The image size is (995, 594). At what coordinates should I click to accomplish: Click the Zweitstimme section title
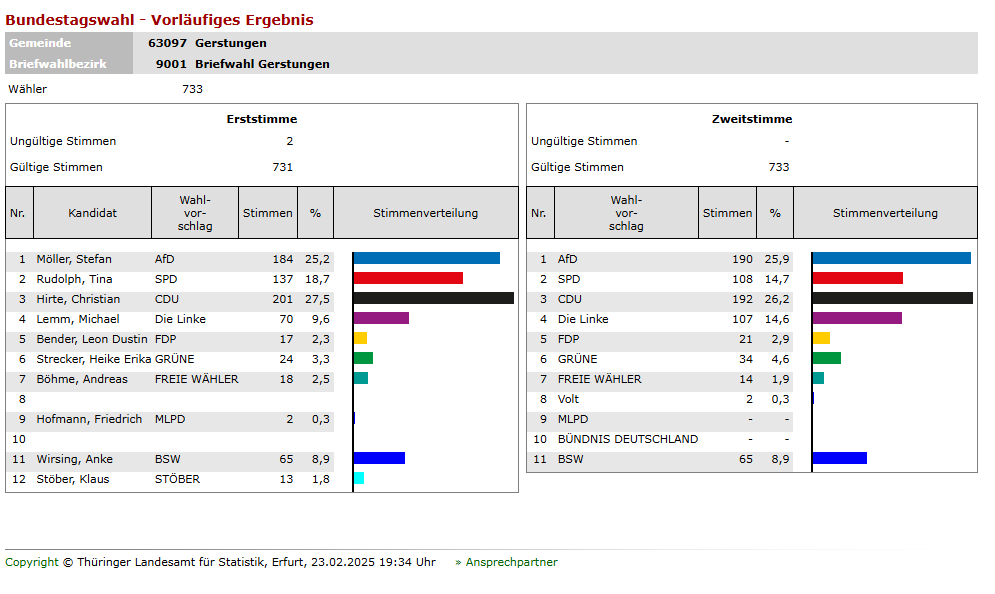[752, 119]
